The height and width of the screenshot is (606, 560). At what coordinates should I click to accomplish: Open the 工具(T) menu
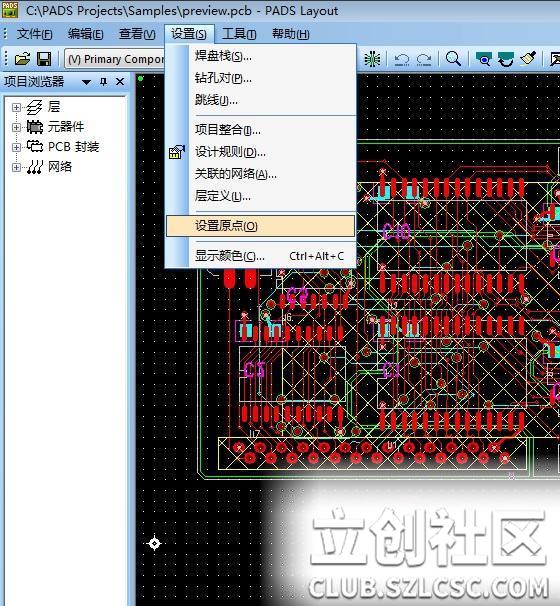[x=239, y=34]
